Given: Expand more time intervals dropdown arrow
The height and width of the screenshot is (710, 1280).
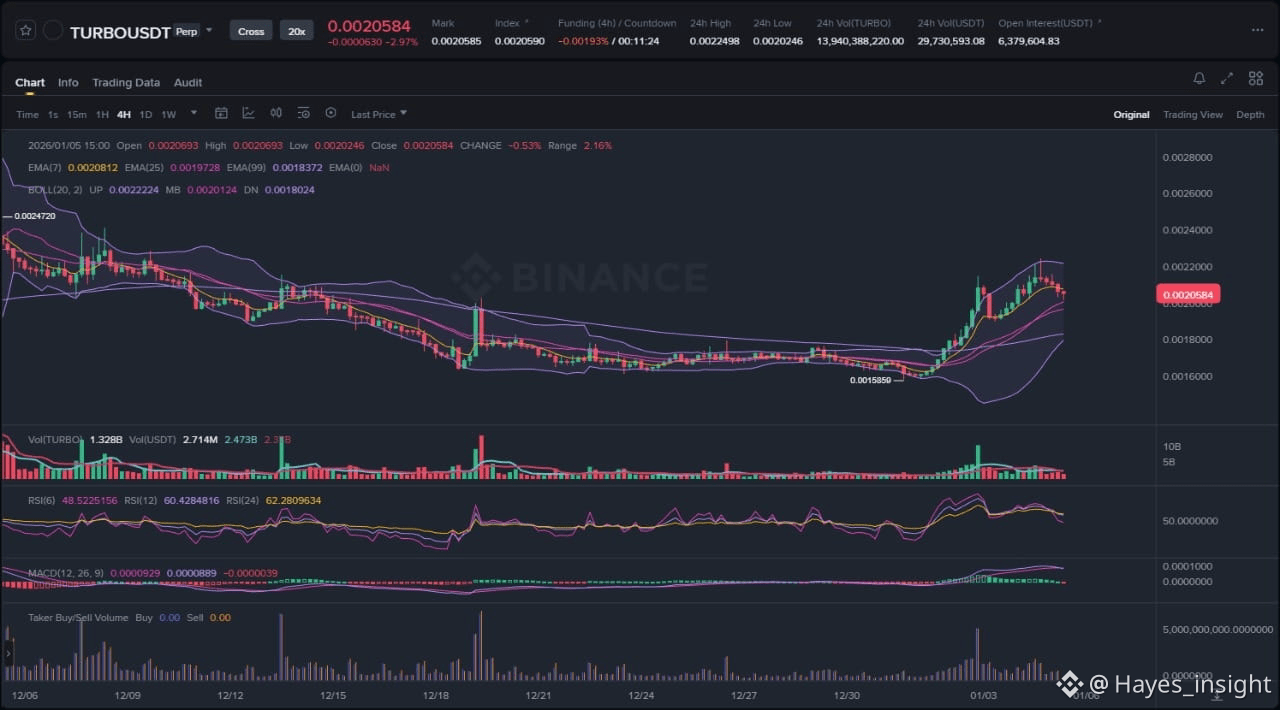Looking at the screenshot, I should [194, 114].
